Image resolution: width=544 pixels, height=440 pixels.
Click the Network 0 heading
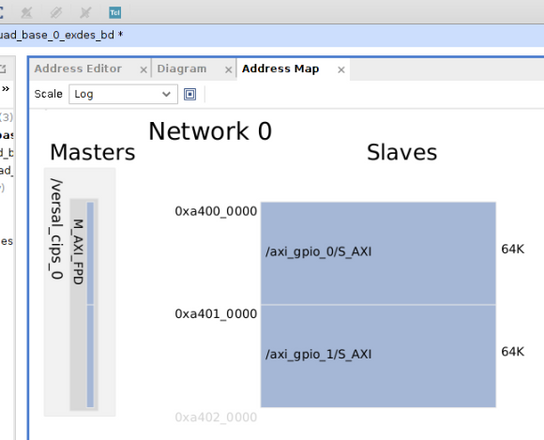click(x=210, y=131)
